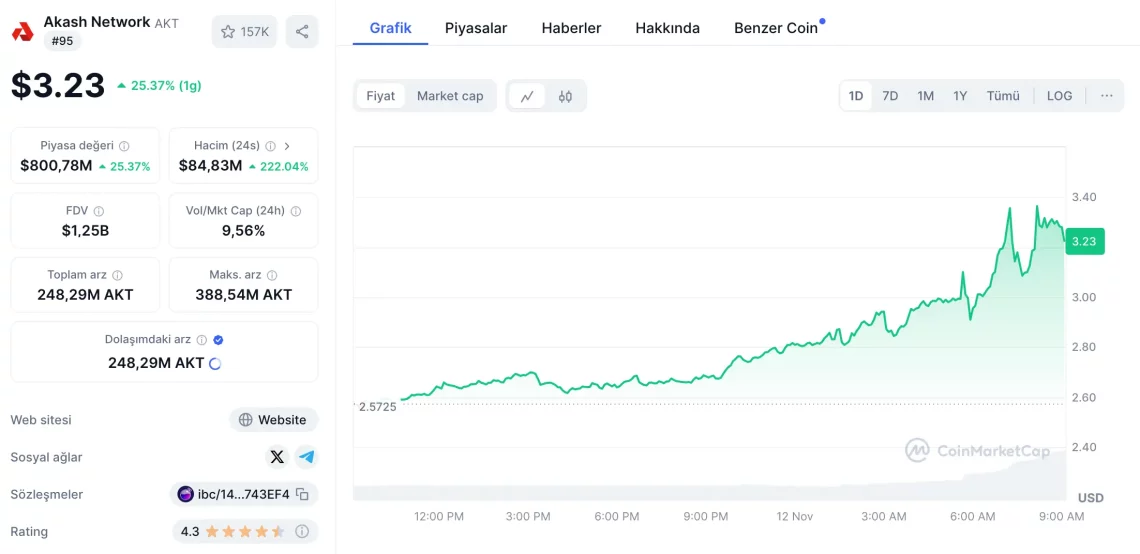Expand Hacim (24s) chevron arrow
The image size is (1140, 554).
287,145
